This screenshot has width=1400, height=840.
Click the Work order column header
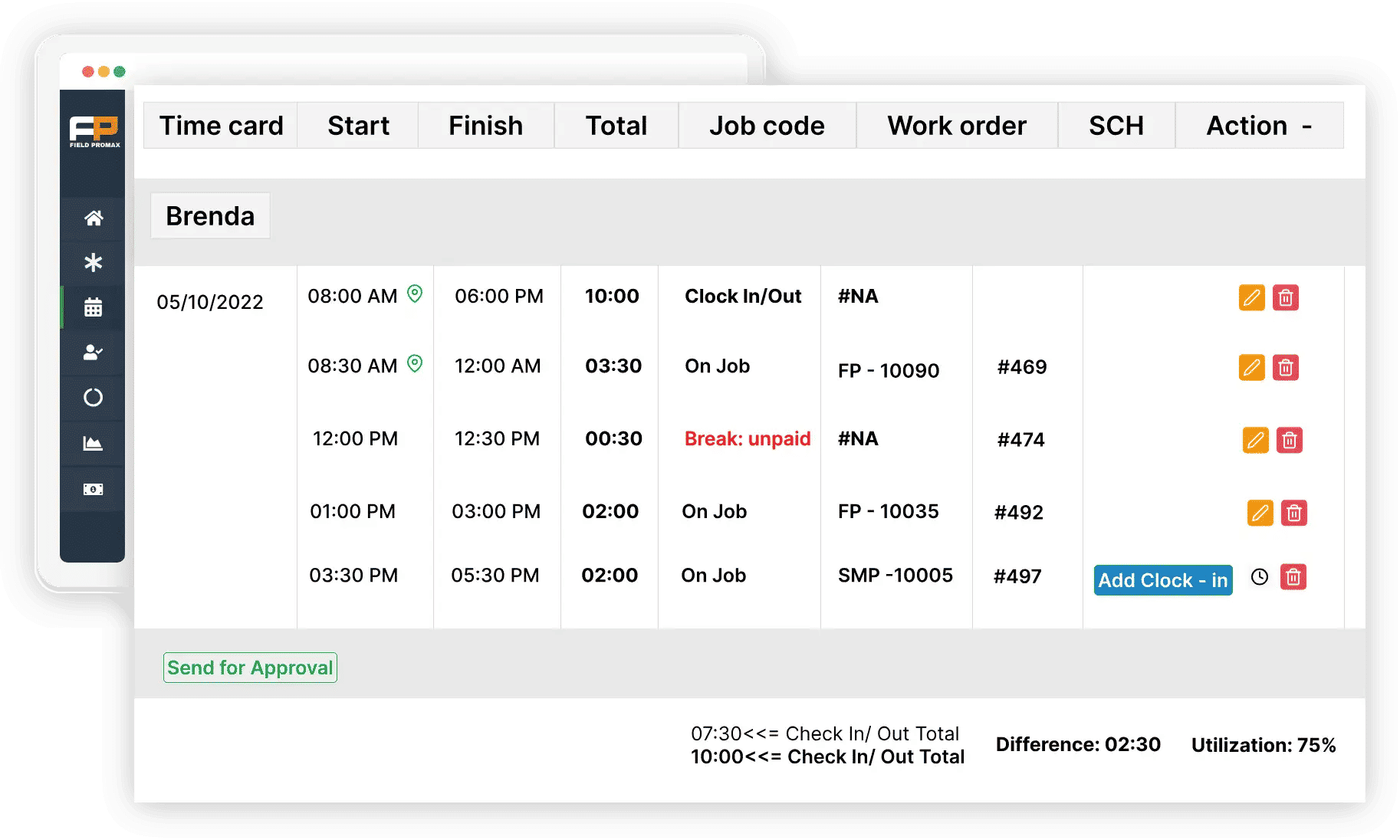[957, 126]
